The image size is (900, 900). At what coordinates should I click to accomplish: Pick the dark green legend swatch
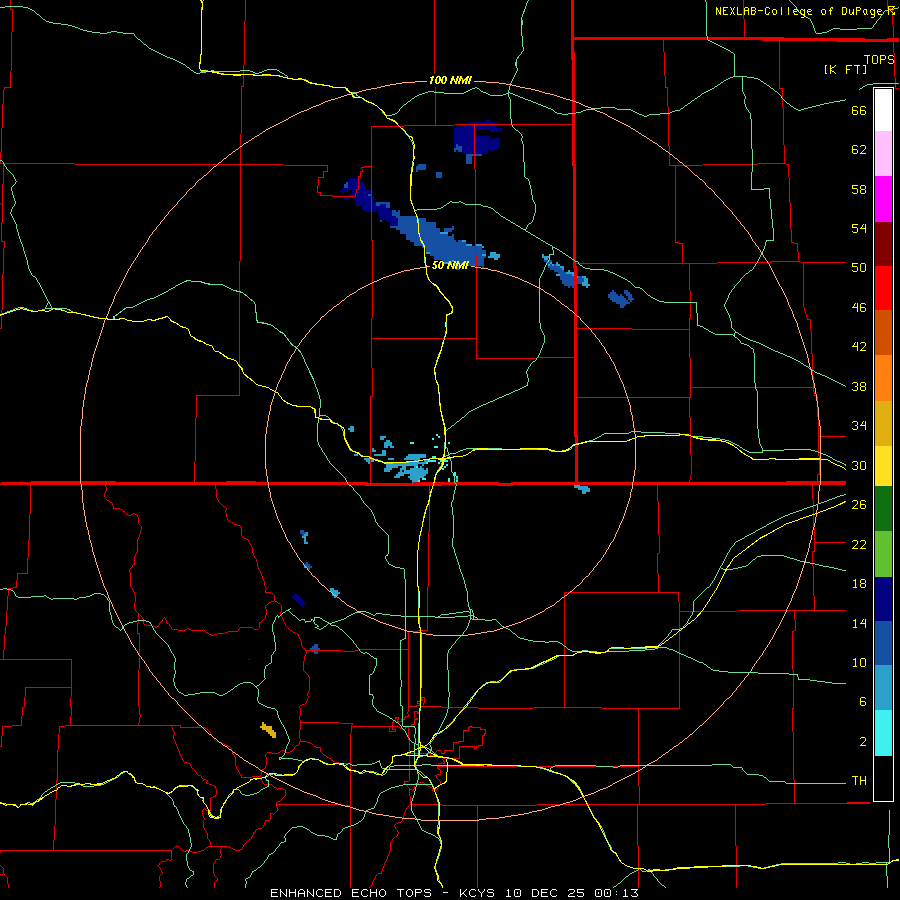pyautogui.click(x=883, y=509)
